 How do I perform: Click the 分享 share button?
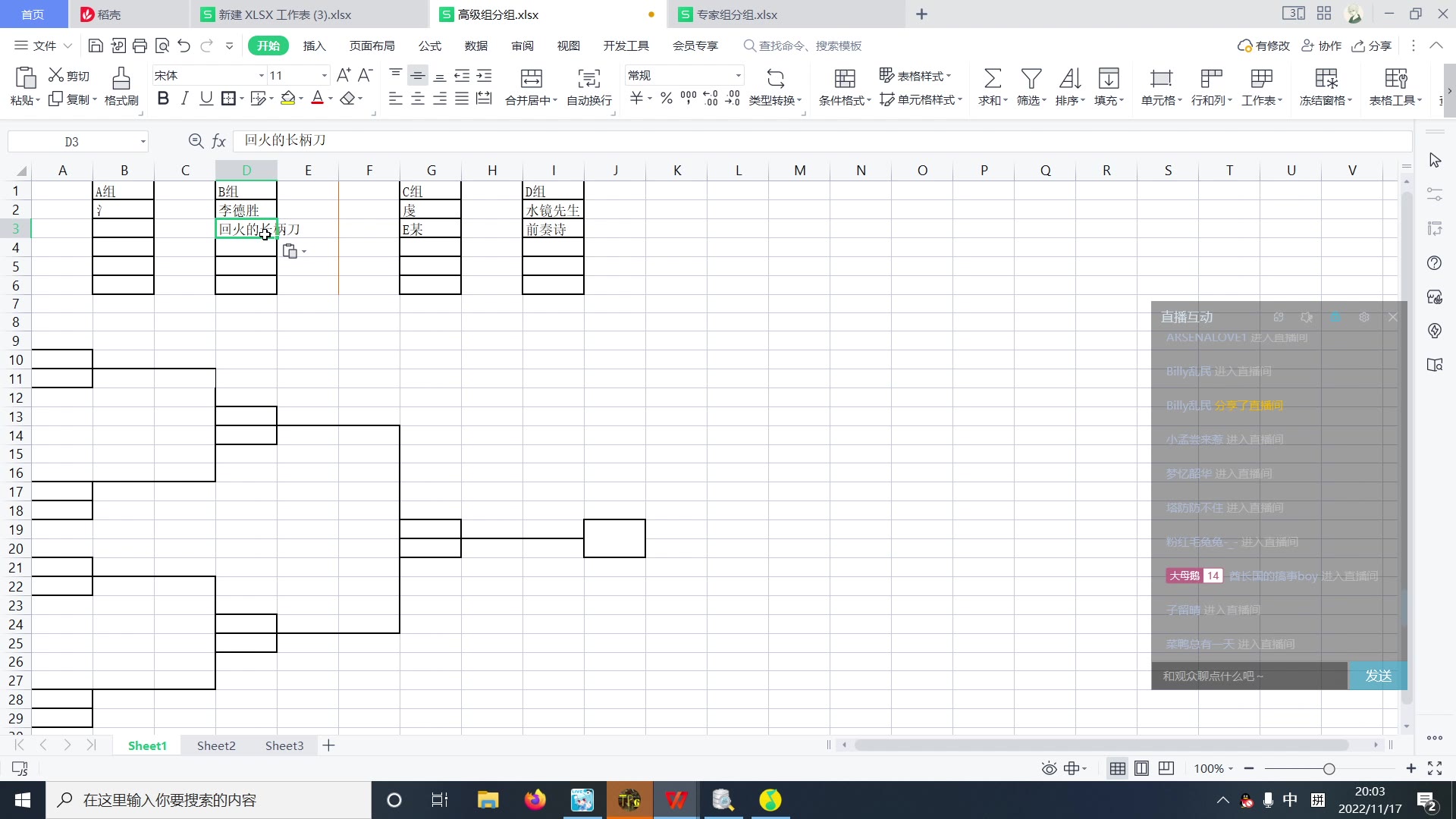click(1372, 46)
